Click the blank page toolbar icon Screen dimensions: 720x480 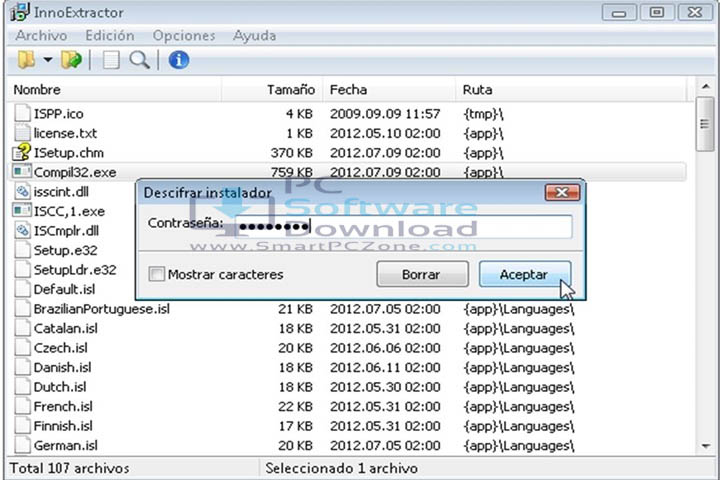click(x=111, y=60)
